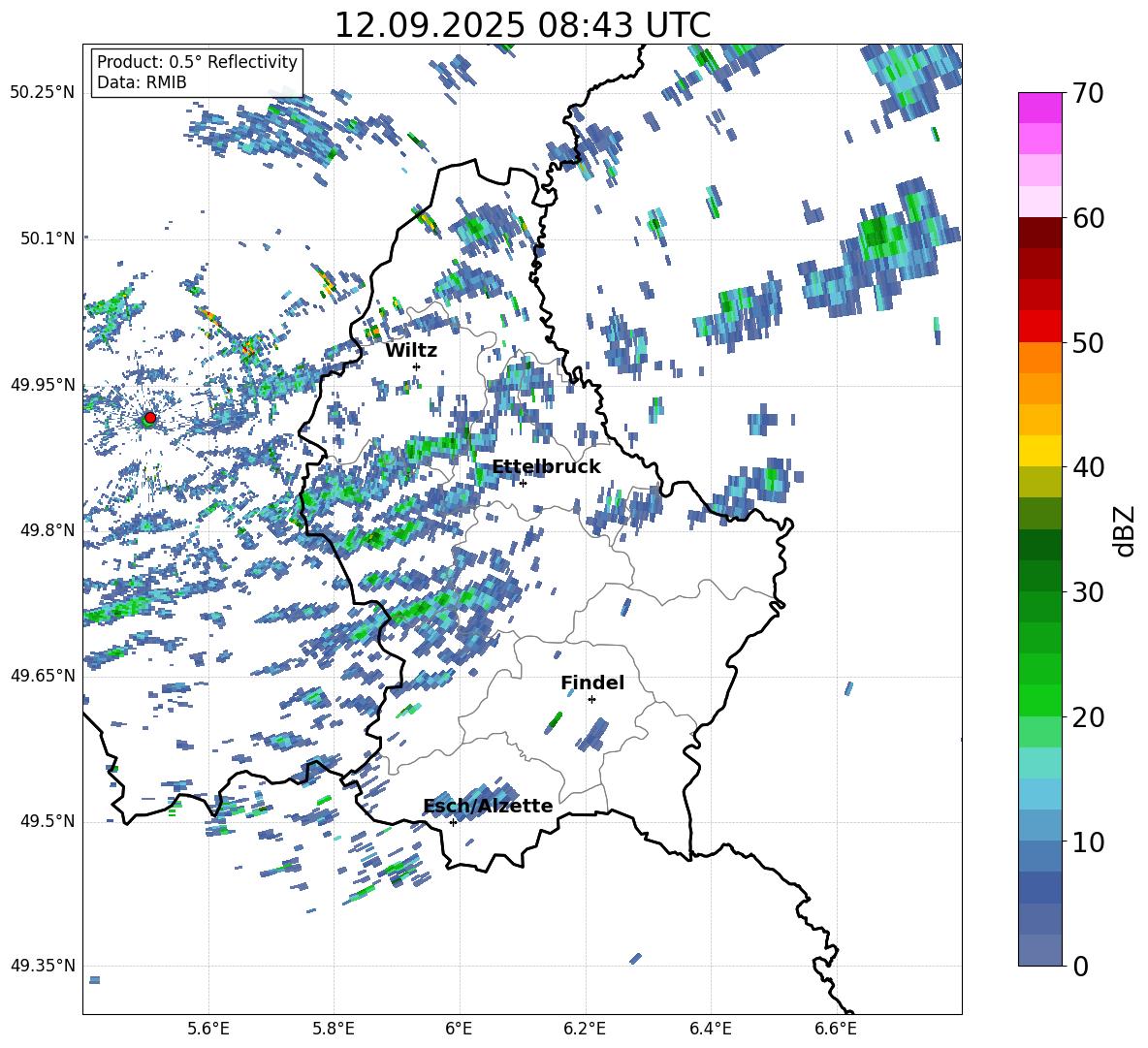
Task: Click the 49.8°N latitude label
Action: tap(48, 530)
